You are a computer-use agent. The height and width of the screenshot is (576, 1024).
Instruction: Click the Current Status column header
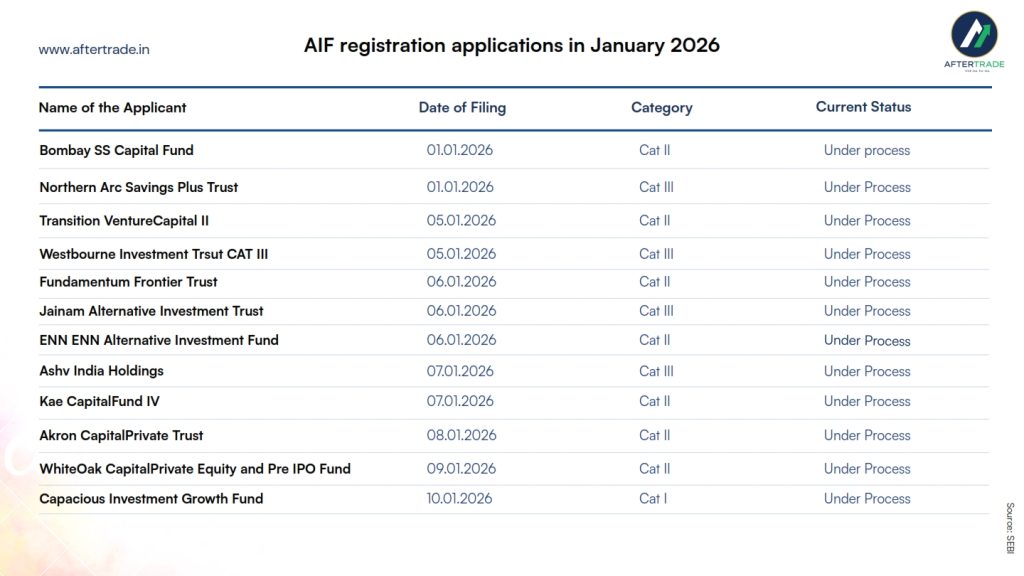[x=863, y=107]
